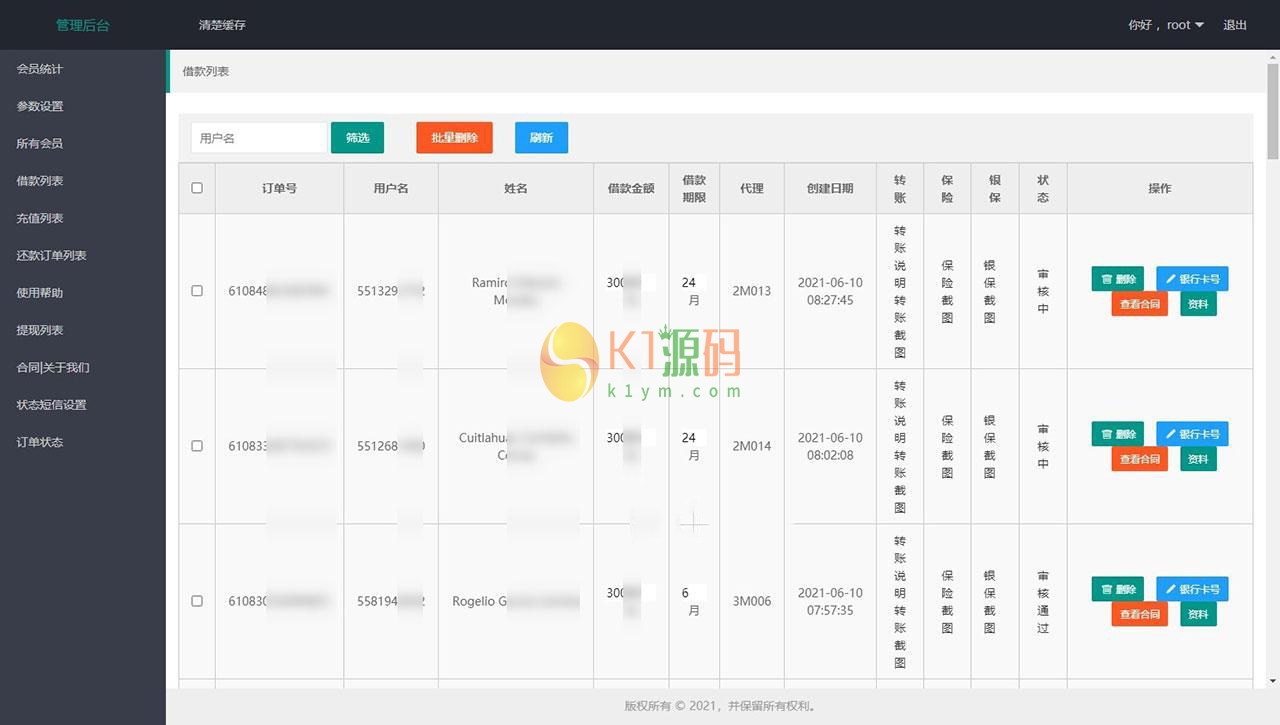Viewport: 1280px width, 725px height.
Task: Click the pencil 银行卡号 button in first row
Action: click(x=1192, y=279)
